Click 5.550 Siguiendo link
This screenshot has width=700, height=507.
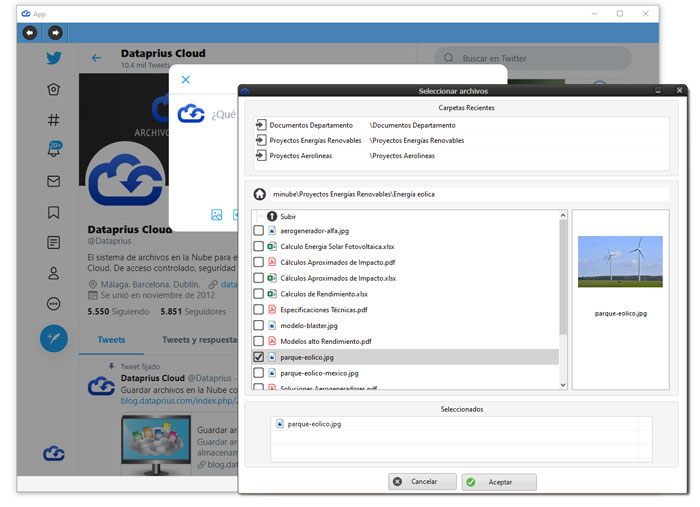tap(118, 312)
